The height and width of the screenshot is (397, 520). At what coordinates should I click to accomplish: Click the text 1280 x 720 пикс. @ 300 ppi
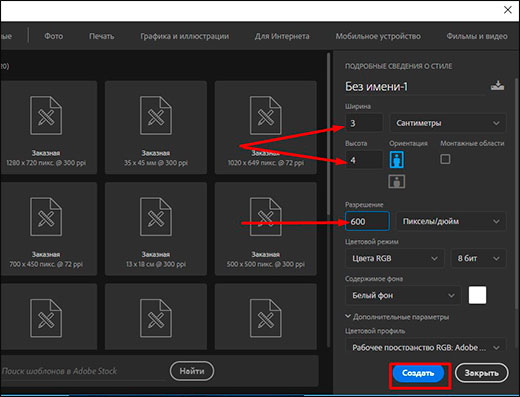point(46,163)
